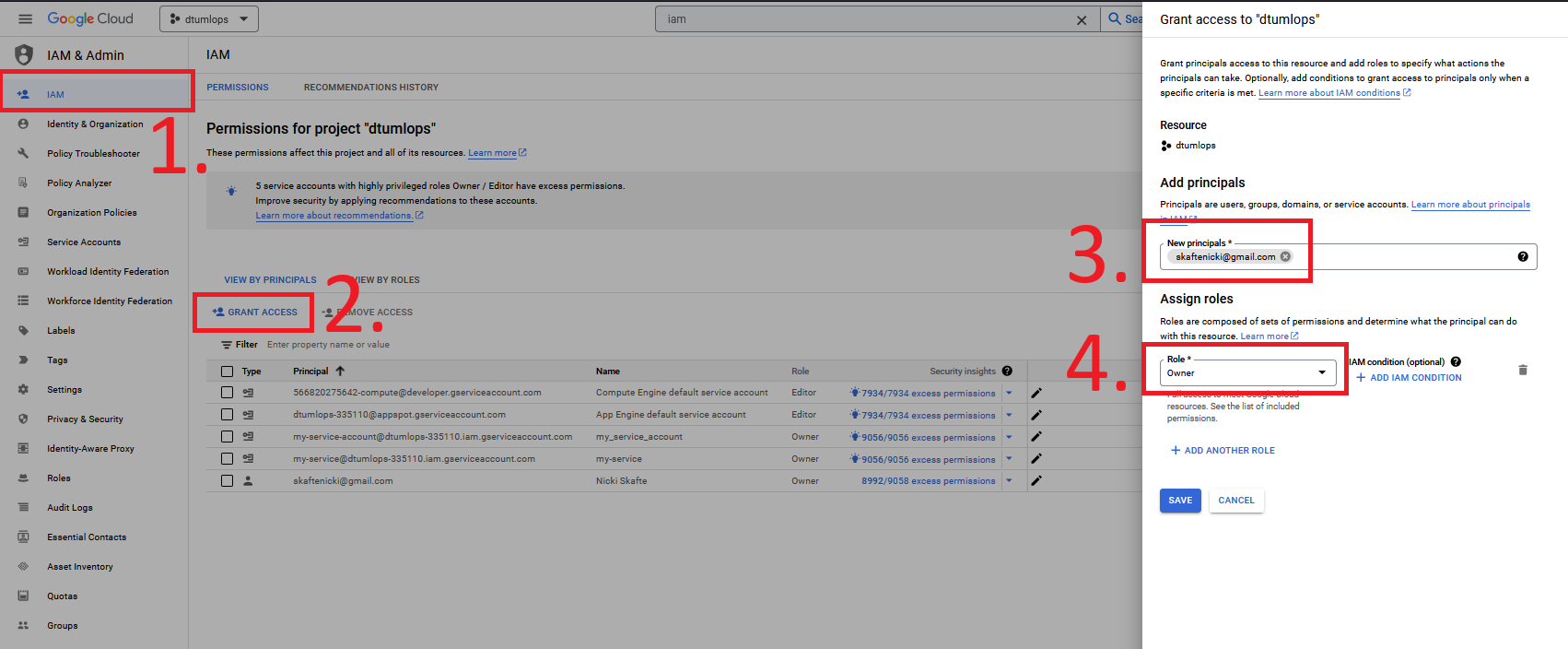Click help icon beside Security insights
1568x649 pixels.
click(1007, 372)
